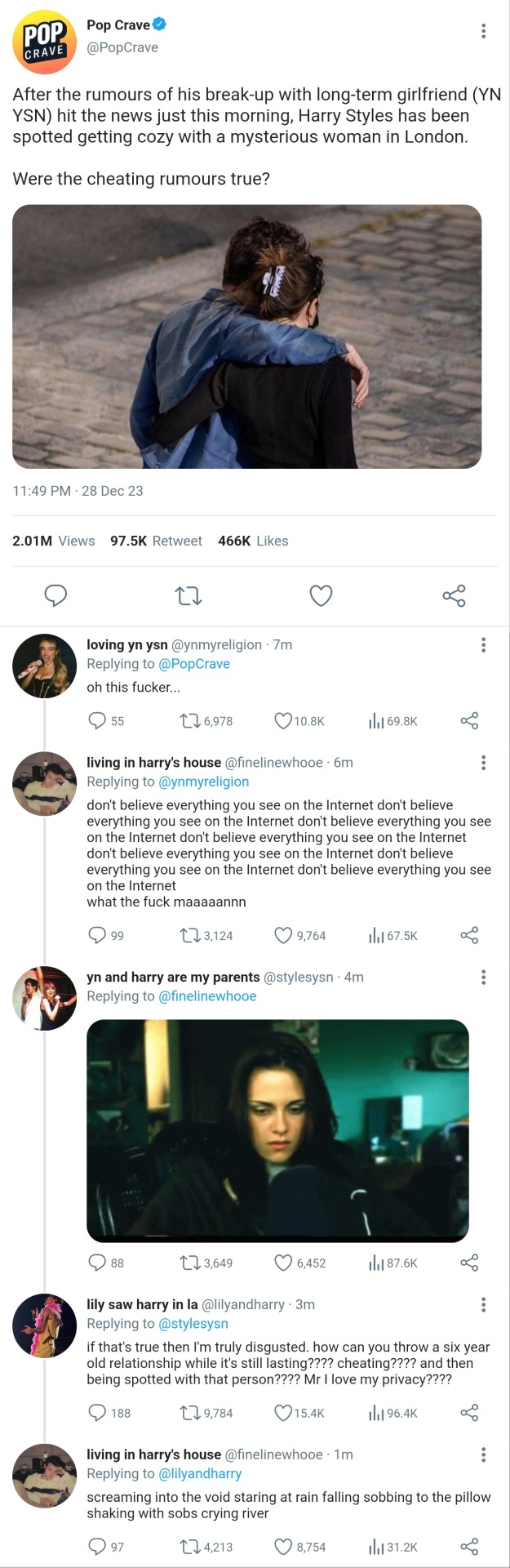Like the "oh this fucker..." reply
Image resolution: width=510 pixels, height=1568 pixels.
[283, 721]
